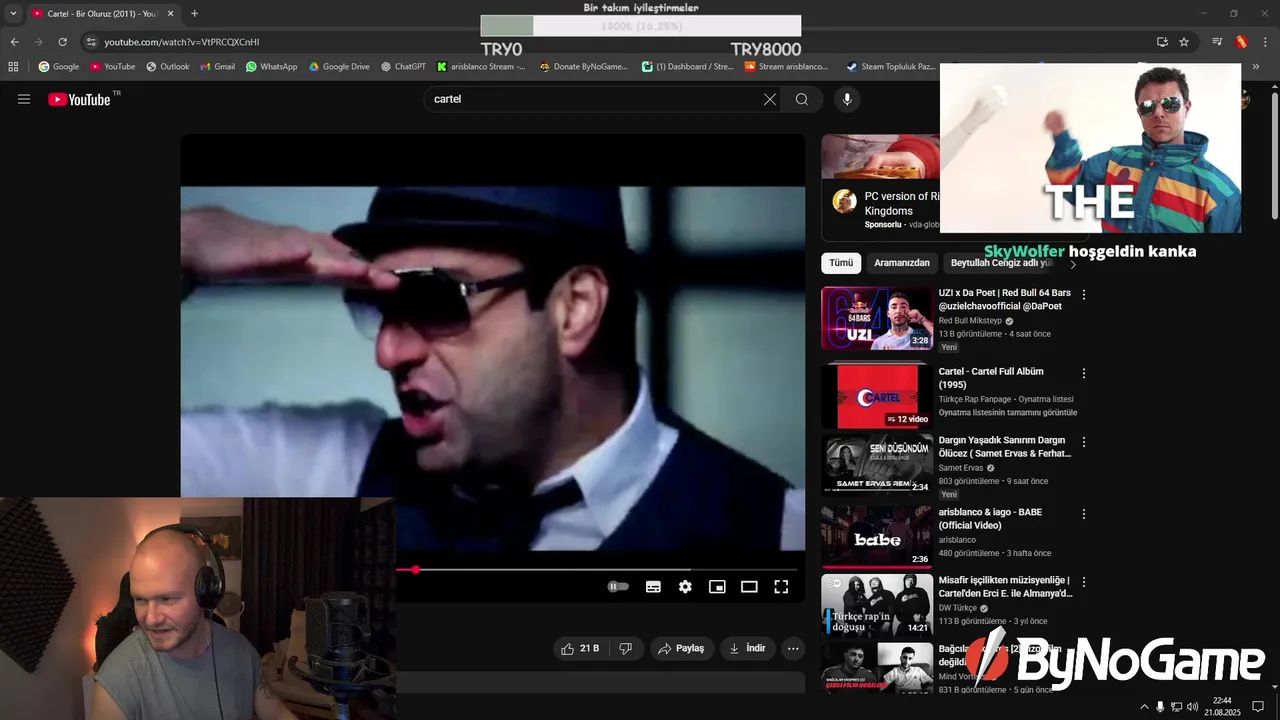Open the Google bookmark

point(59,67)
